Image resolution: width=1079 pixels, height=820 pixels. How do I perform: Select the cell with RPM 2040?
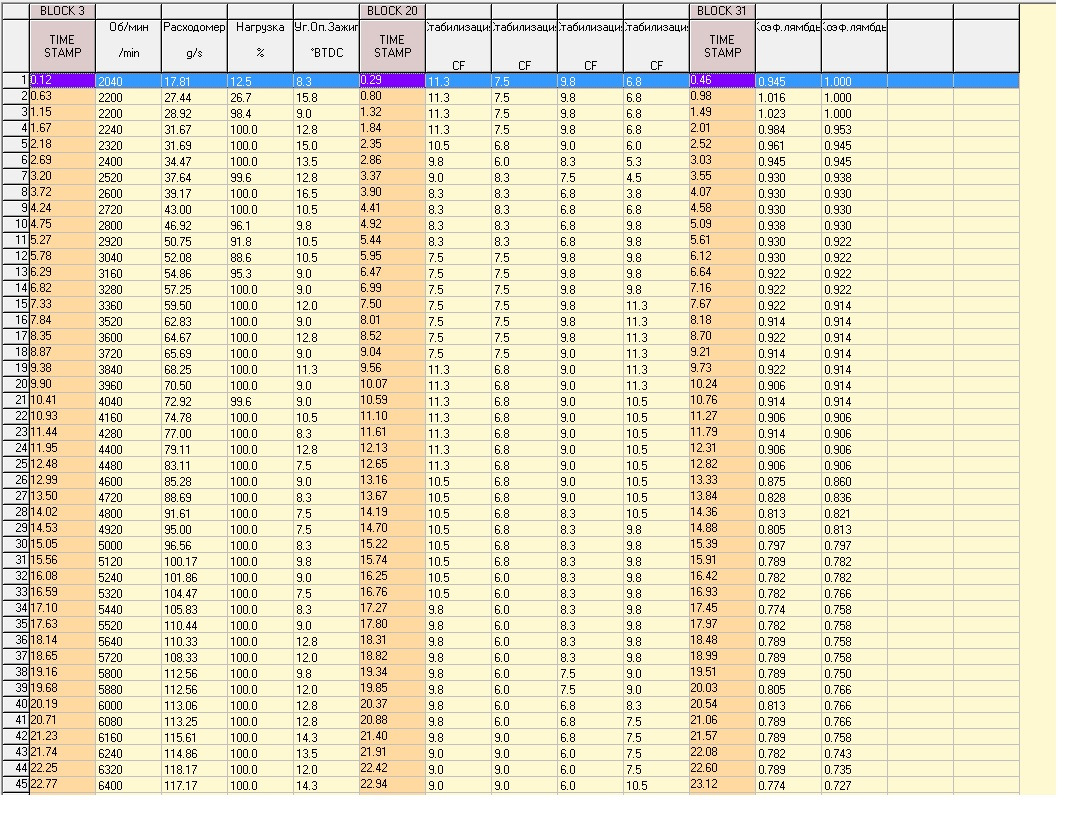coord(128,81)
